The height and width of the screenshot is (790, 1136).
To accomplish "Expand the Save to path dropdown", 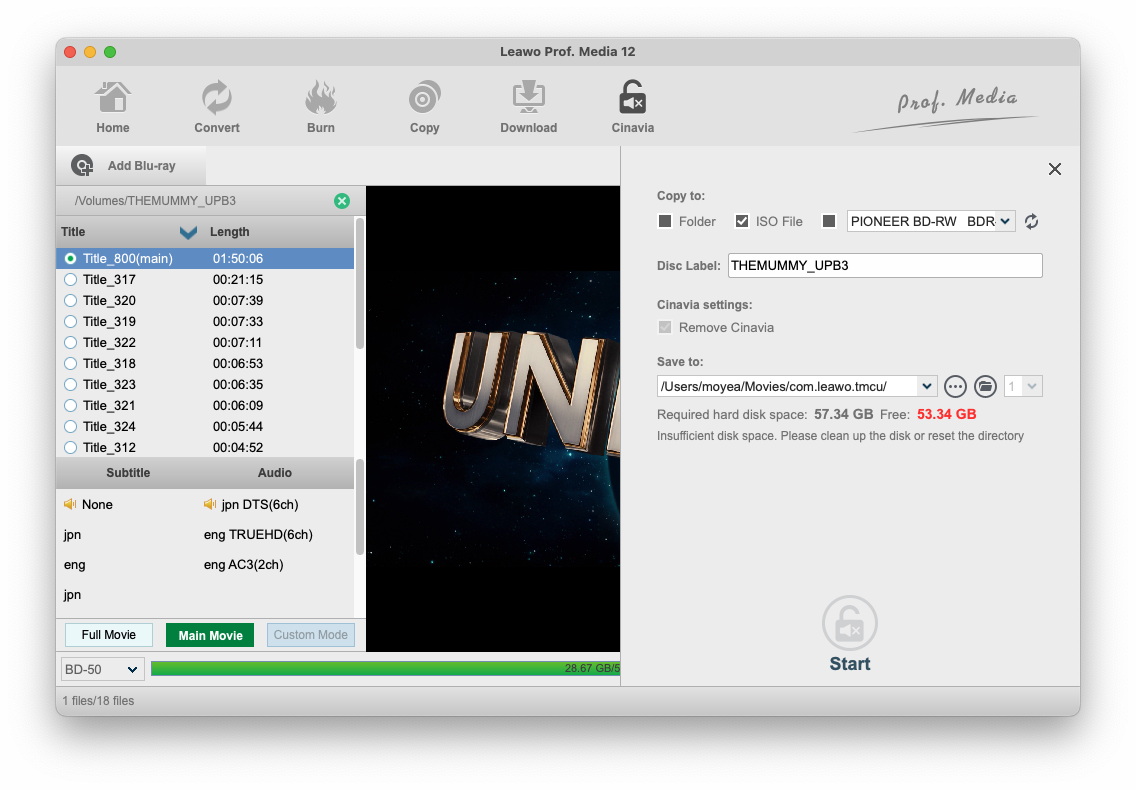I will pyautogui.click(x=927, y=386).
